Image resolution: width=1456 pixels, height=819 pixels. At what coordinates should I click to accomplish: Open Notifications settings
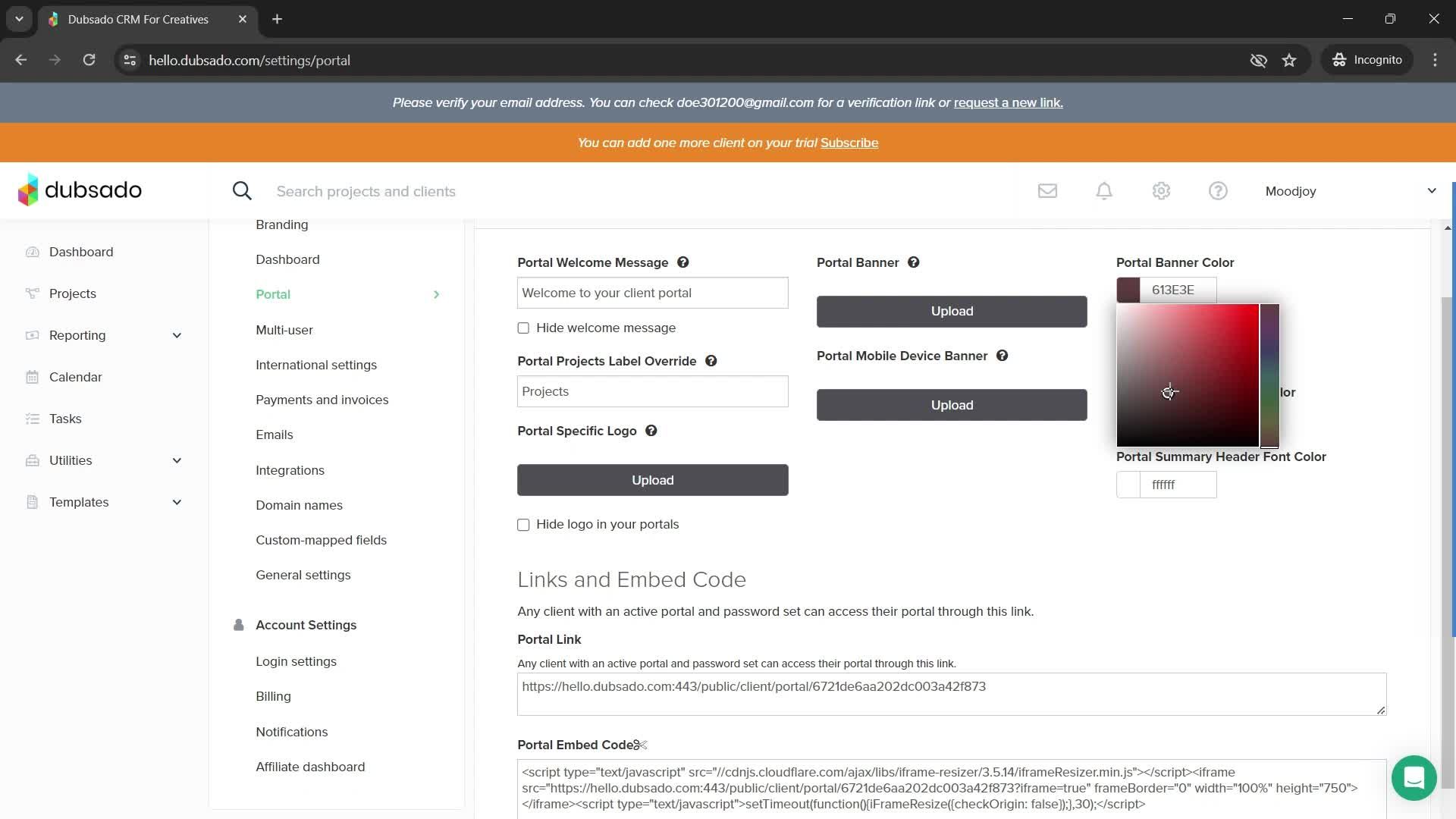coord(291,732)
